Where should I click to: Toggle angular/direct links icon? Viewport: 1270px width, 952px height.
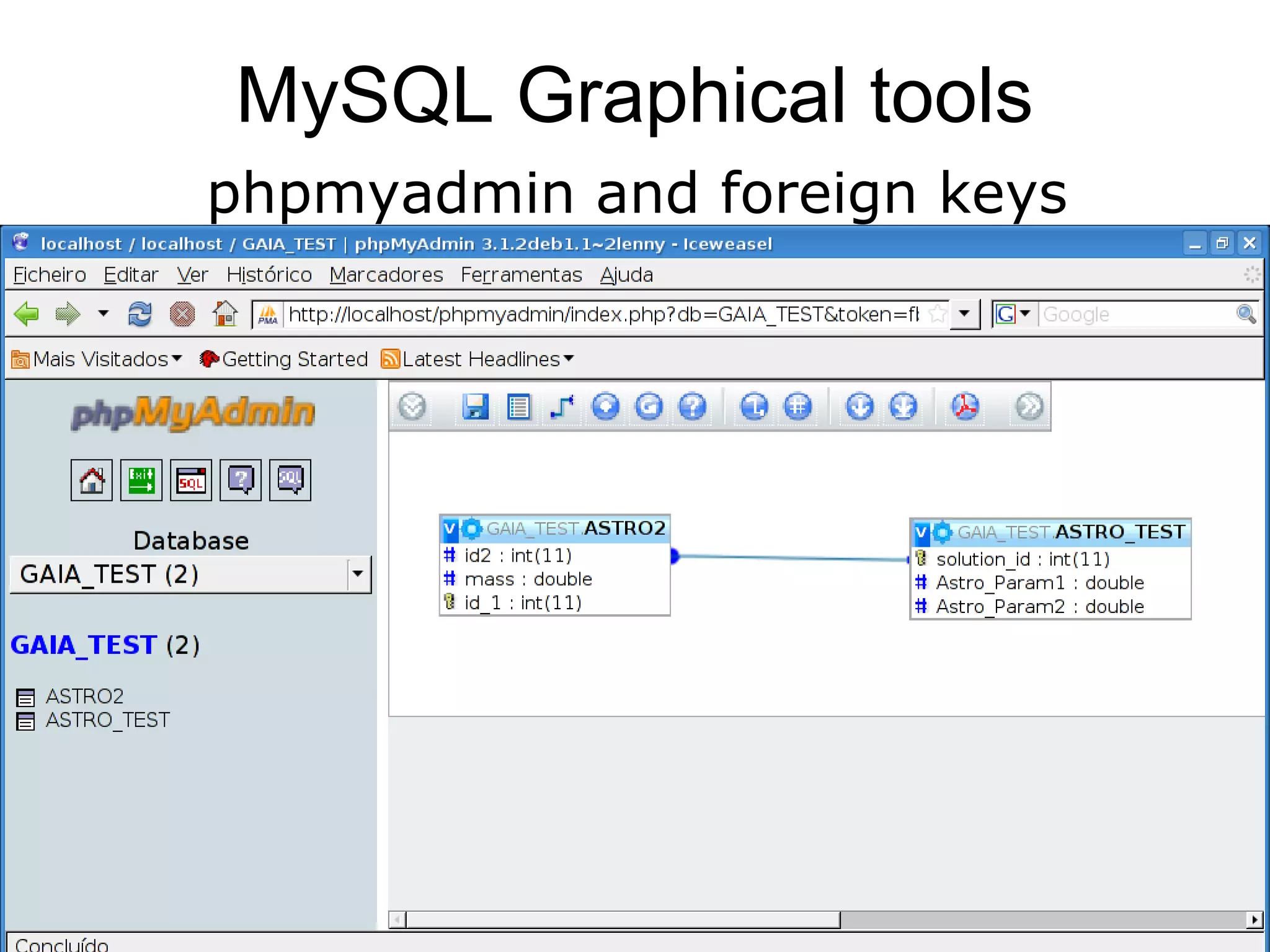tap(755, 407)
